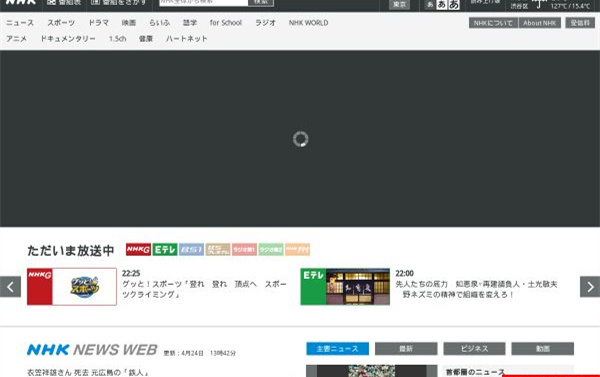Select the medium font size あ
600x377 pixels.
442,5
